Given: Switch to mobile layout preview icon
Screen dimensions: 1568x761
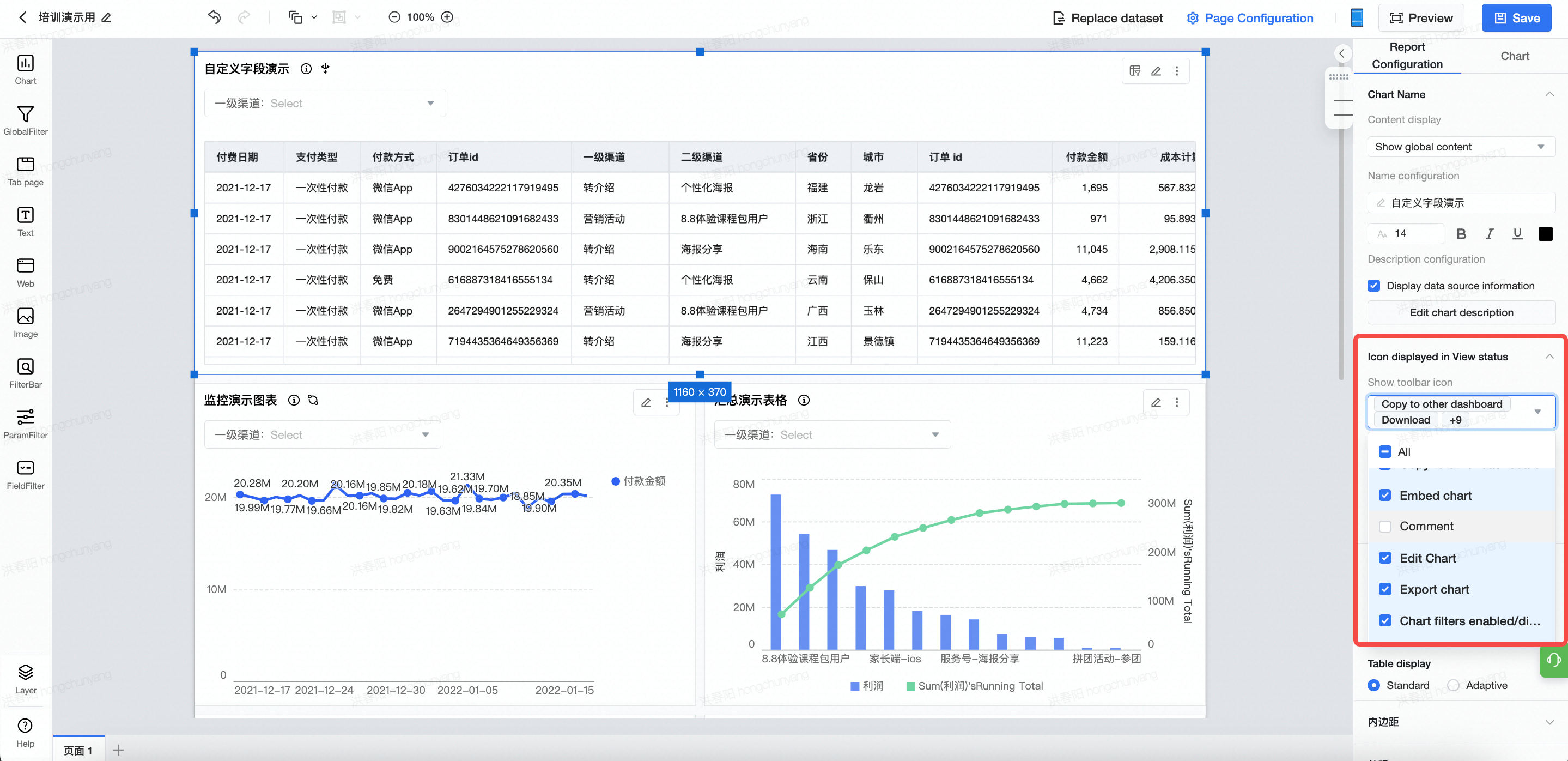Looking at the screenshot, I should pos(1357,17).
